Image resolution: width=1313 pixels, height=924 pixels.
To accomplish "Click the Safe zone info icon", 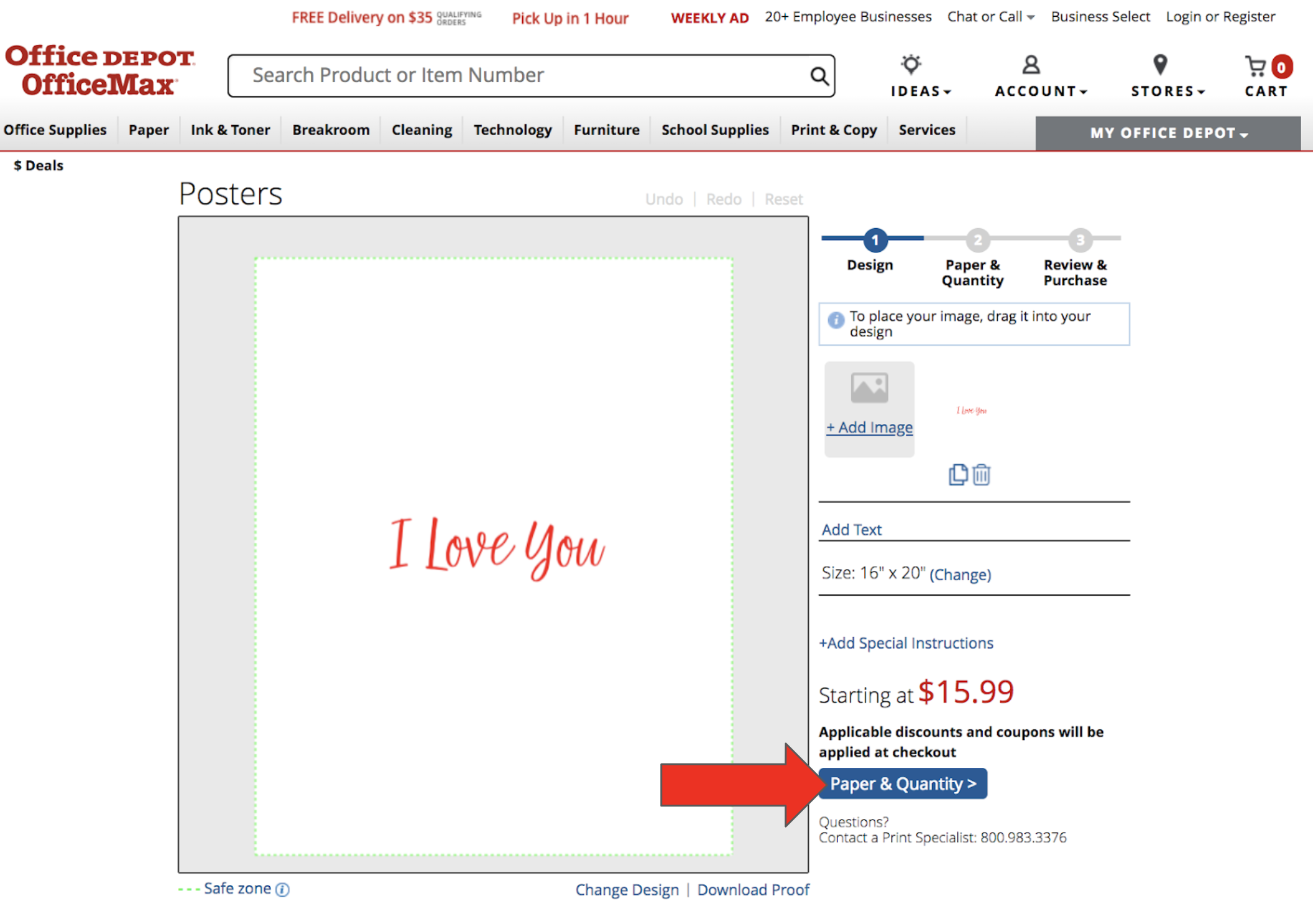I will [x=283, y=889].
